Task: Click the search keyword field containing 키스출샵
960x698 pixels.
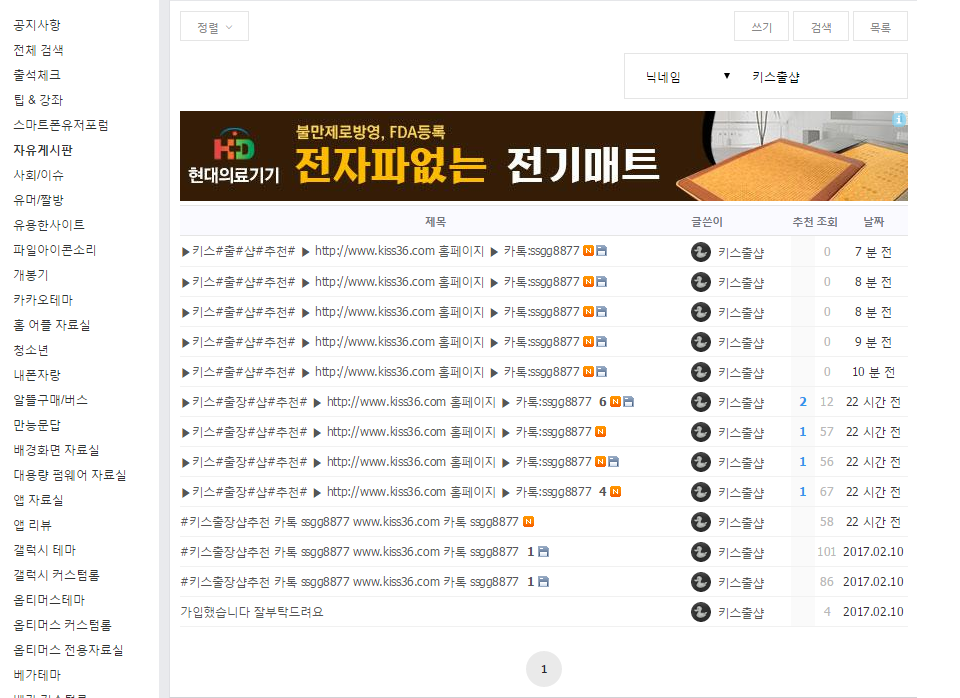Action: tap(820, 77)
